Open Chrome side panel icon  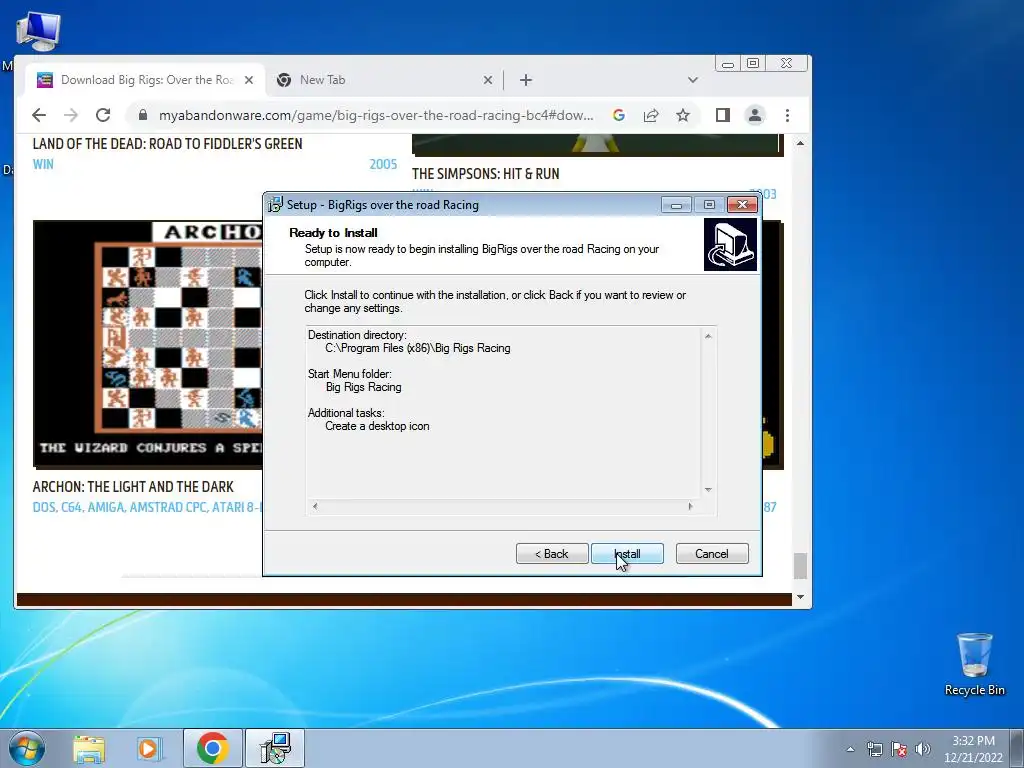pos(722,116)
